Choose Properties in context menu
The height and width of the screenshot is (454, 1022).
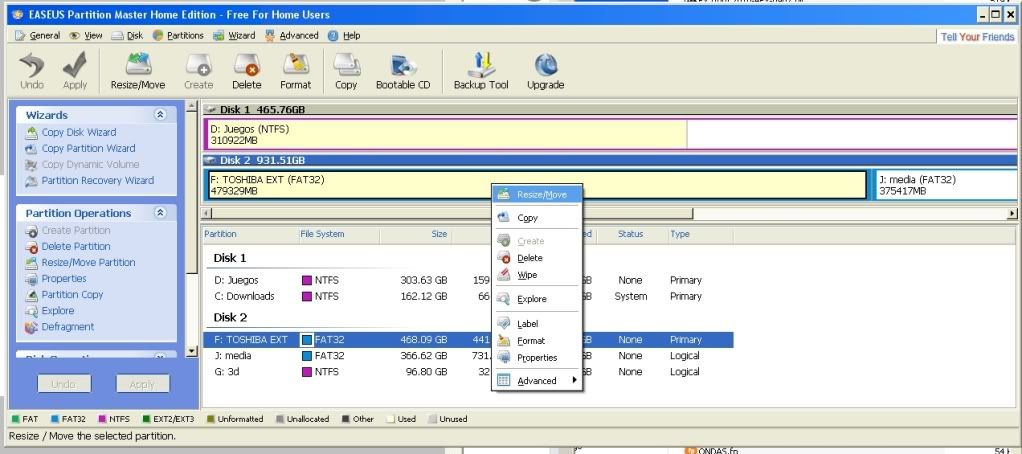tap(537, 358)
